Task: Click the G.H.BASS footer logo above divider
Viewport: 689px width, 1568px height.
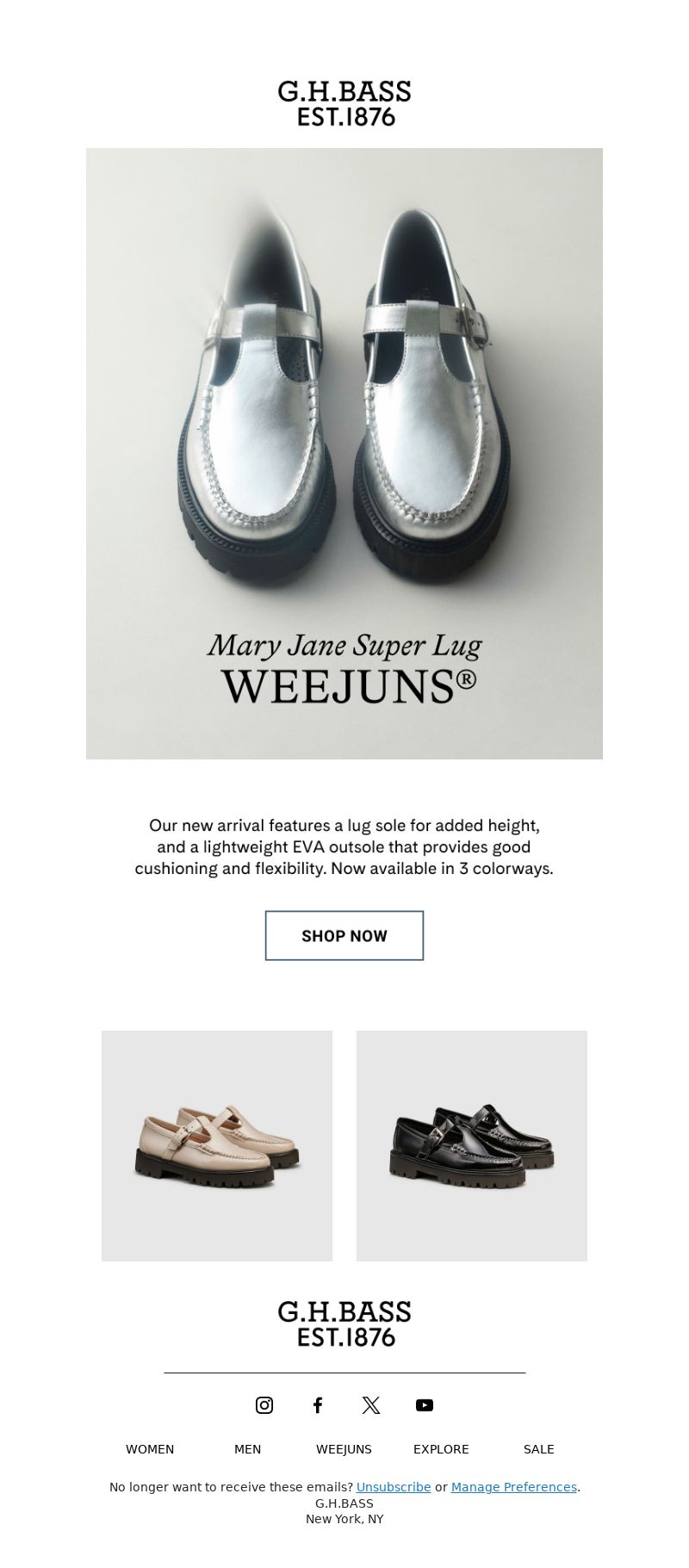Action: (x=344, y=1324)
